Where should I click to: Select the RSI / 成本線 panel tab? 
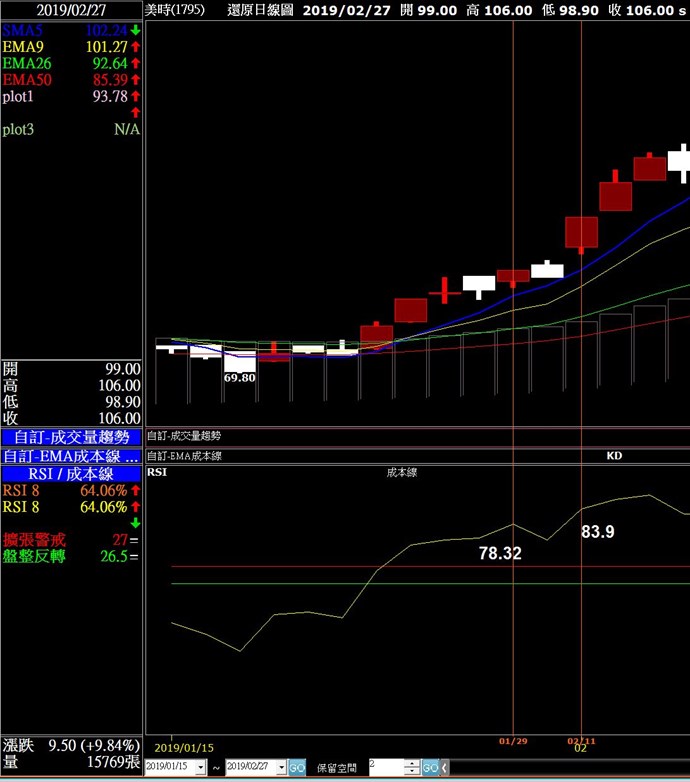(x=71, y=474)
